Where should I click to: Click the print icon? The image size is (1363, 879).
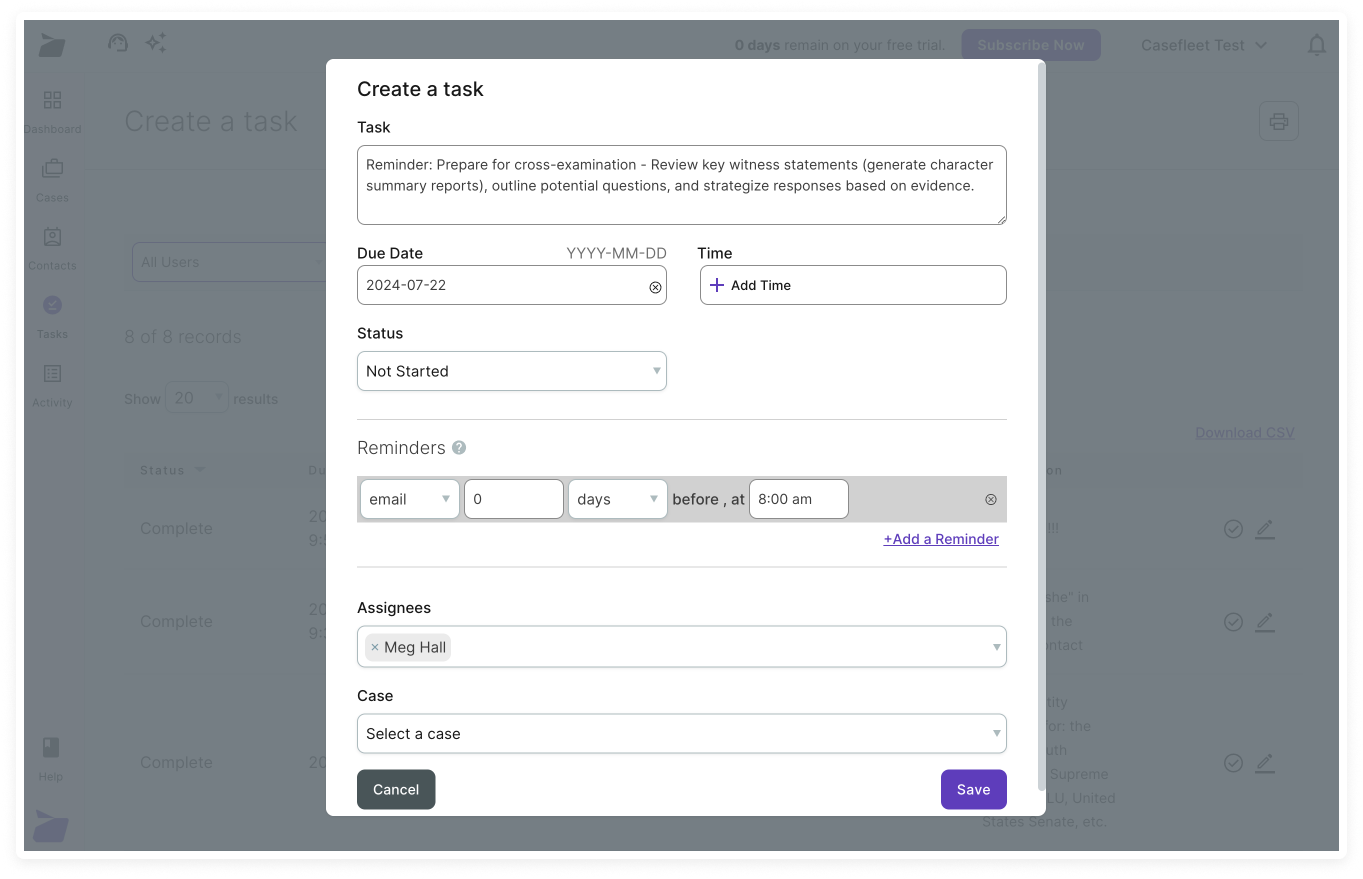pos(1278,120)
